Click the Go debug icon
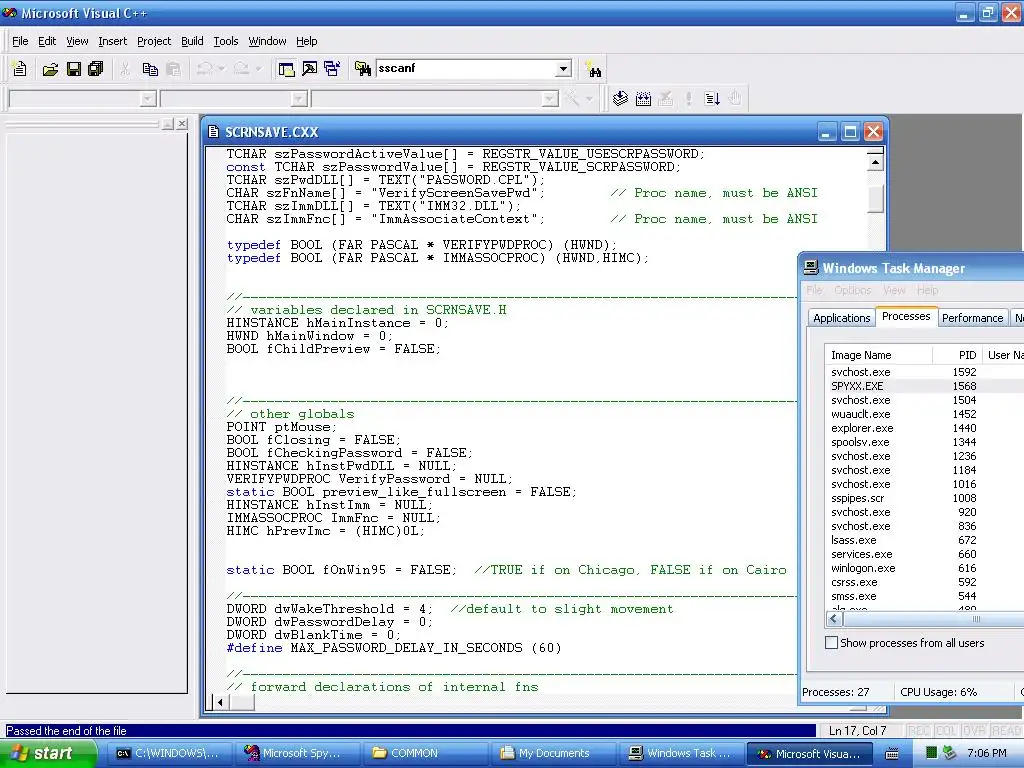1024x768 pixels. click(712, 99)
